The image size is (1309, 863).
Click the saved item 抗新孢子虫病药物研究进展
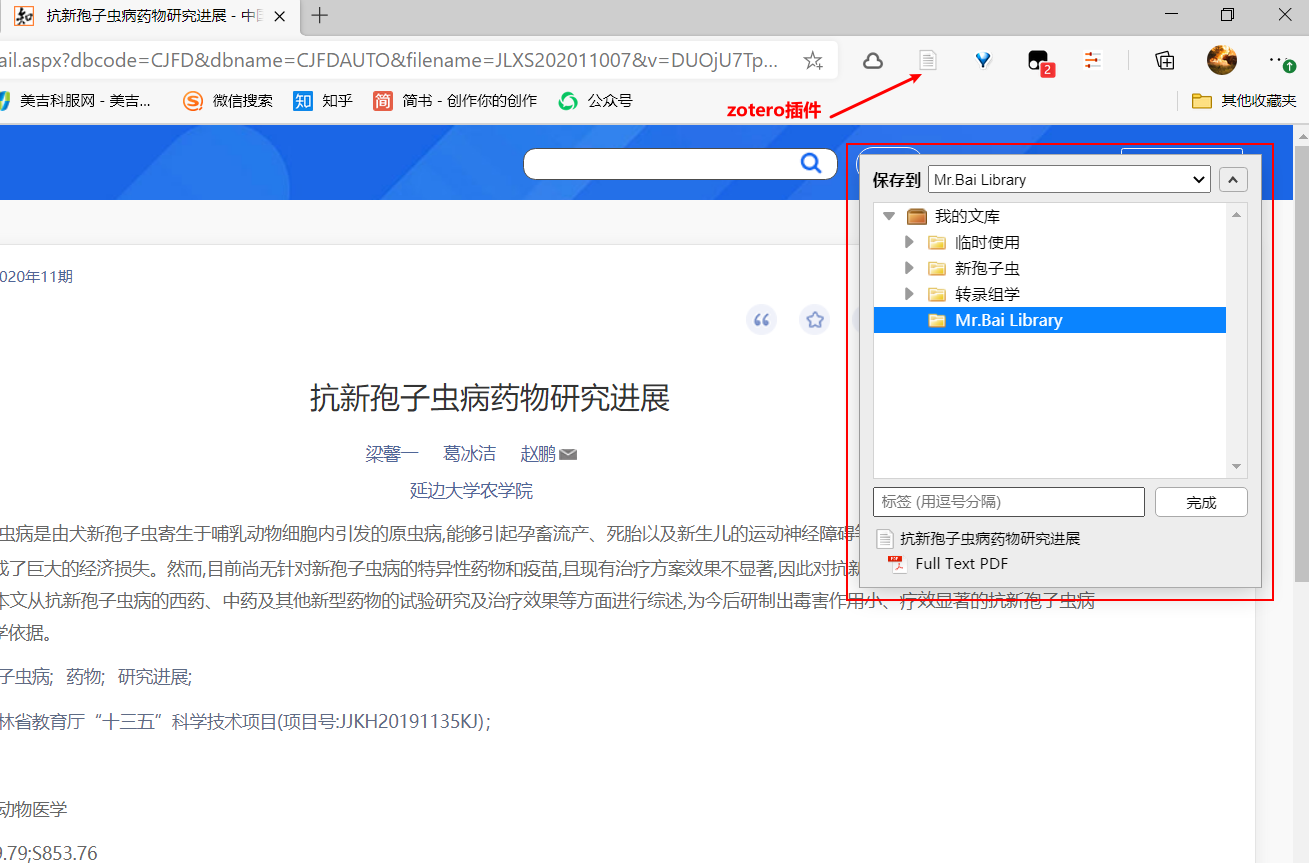tap(990, 539)
